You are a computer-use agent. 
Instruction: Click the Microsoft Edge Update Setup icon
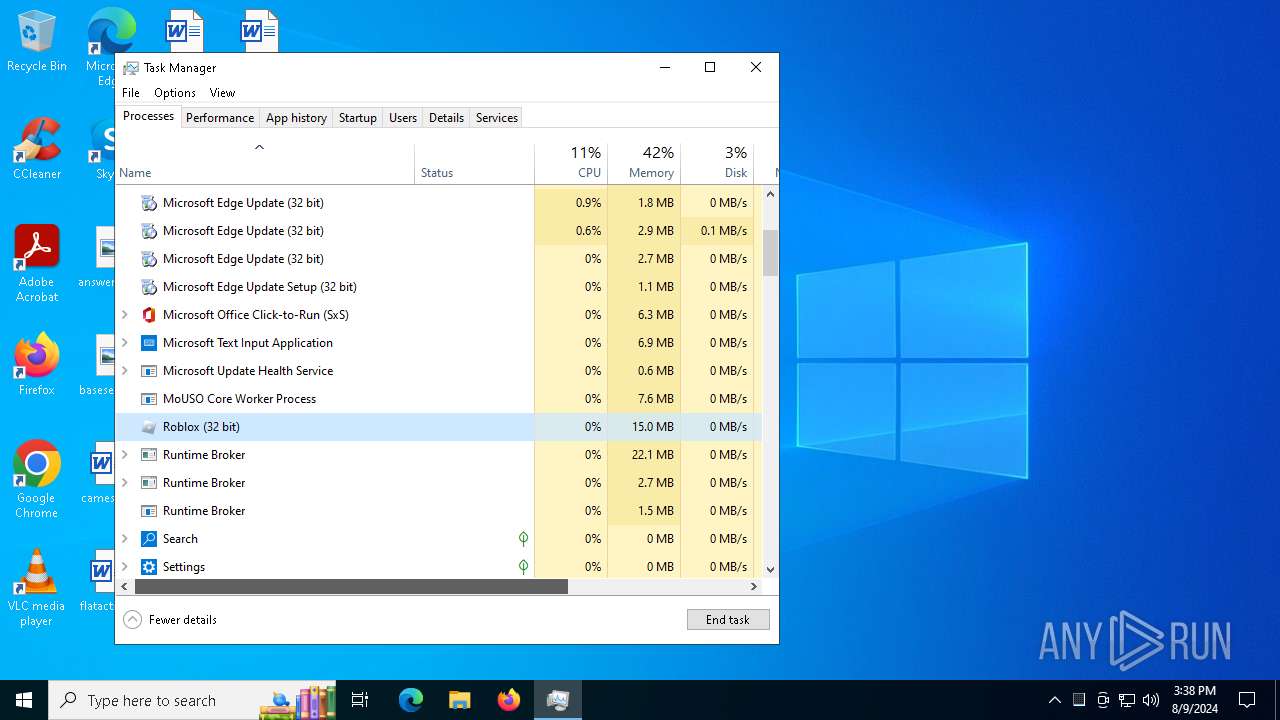click(149, 287)
